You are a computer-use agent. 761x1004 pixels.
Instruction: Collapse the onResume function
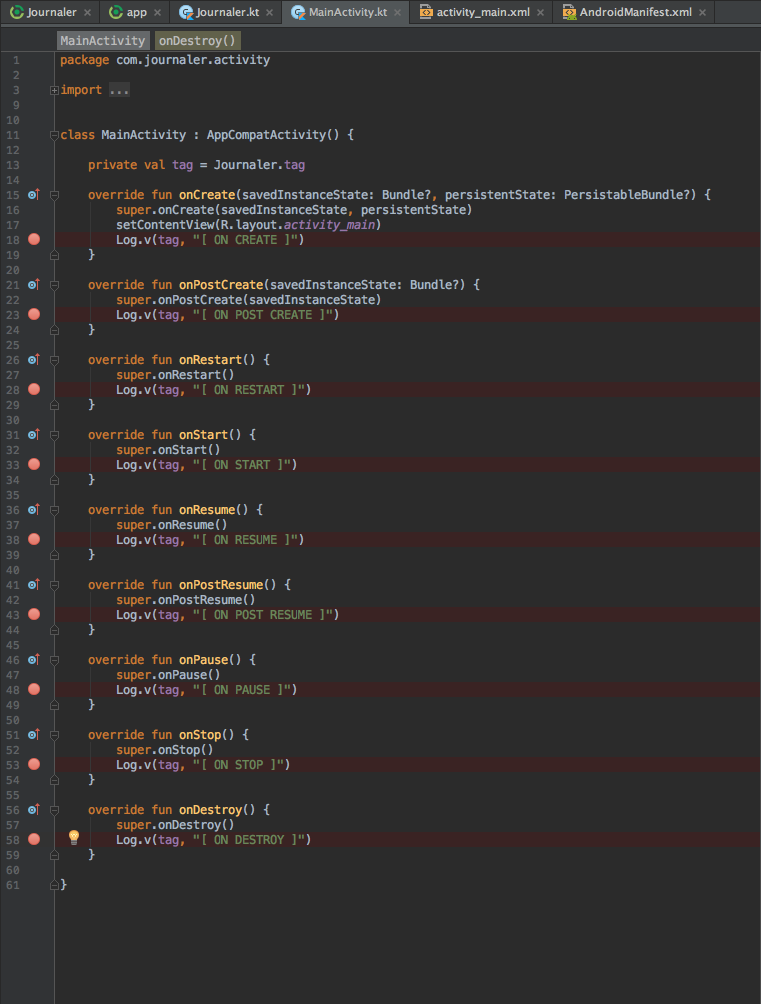(54, 510)
